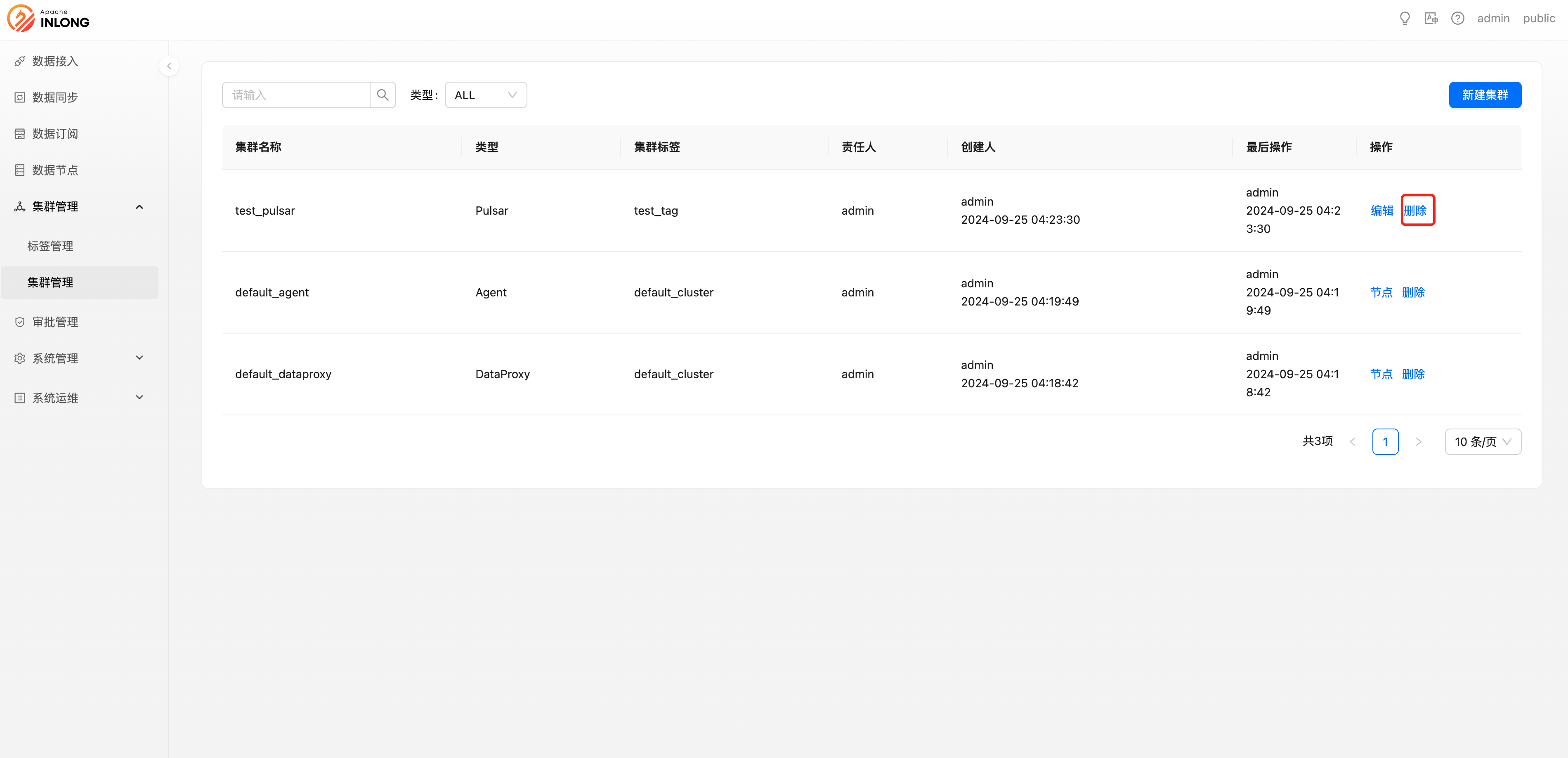Image resolution: width=1568 pixels, height=758 pixels.
Task: Open 审批管理 in the sidebar
Action: pos(55,322)
